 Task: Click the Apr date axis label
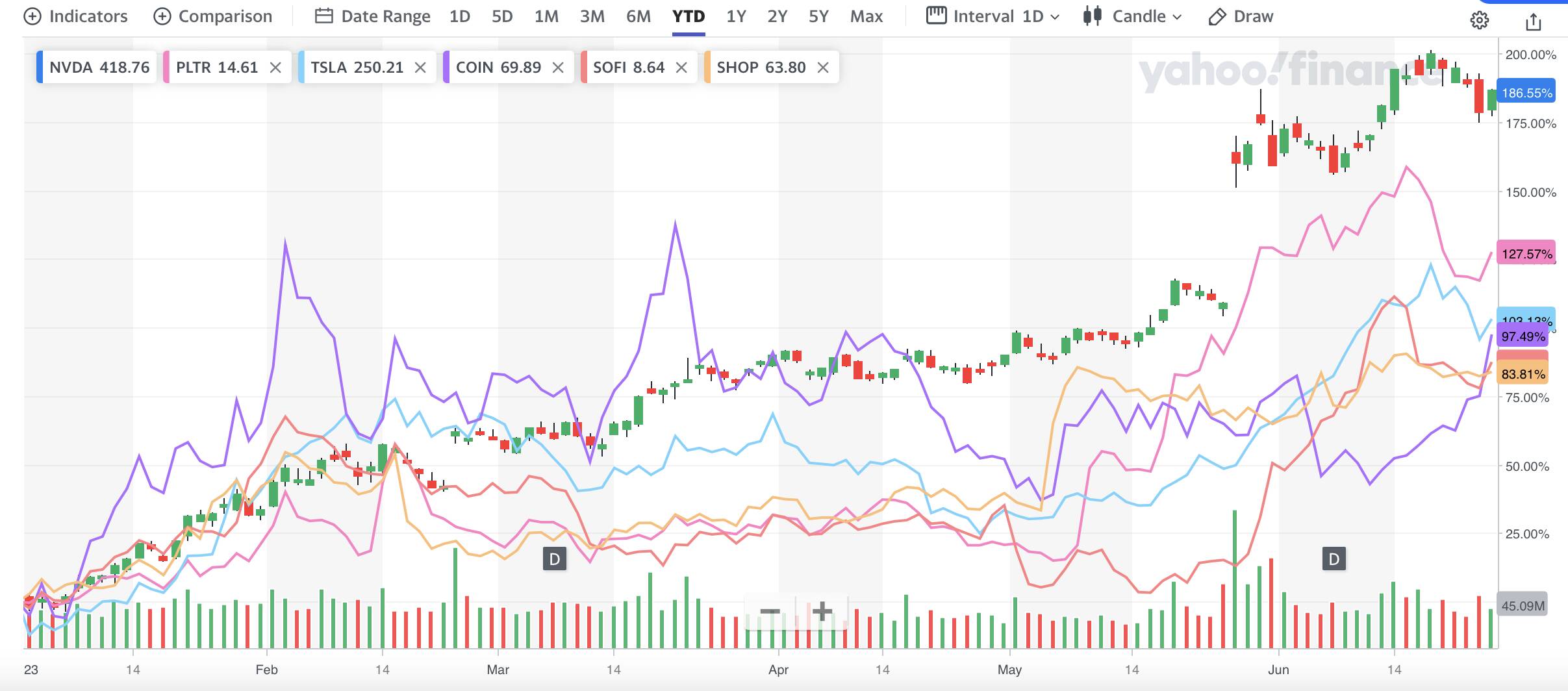point(778,670)
